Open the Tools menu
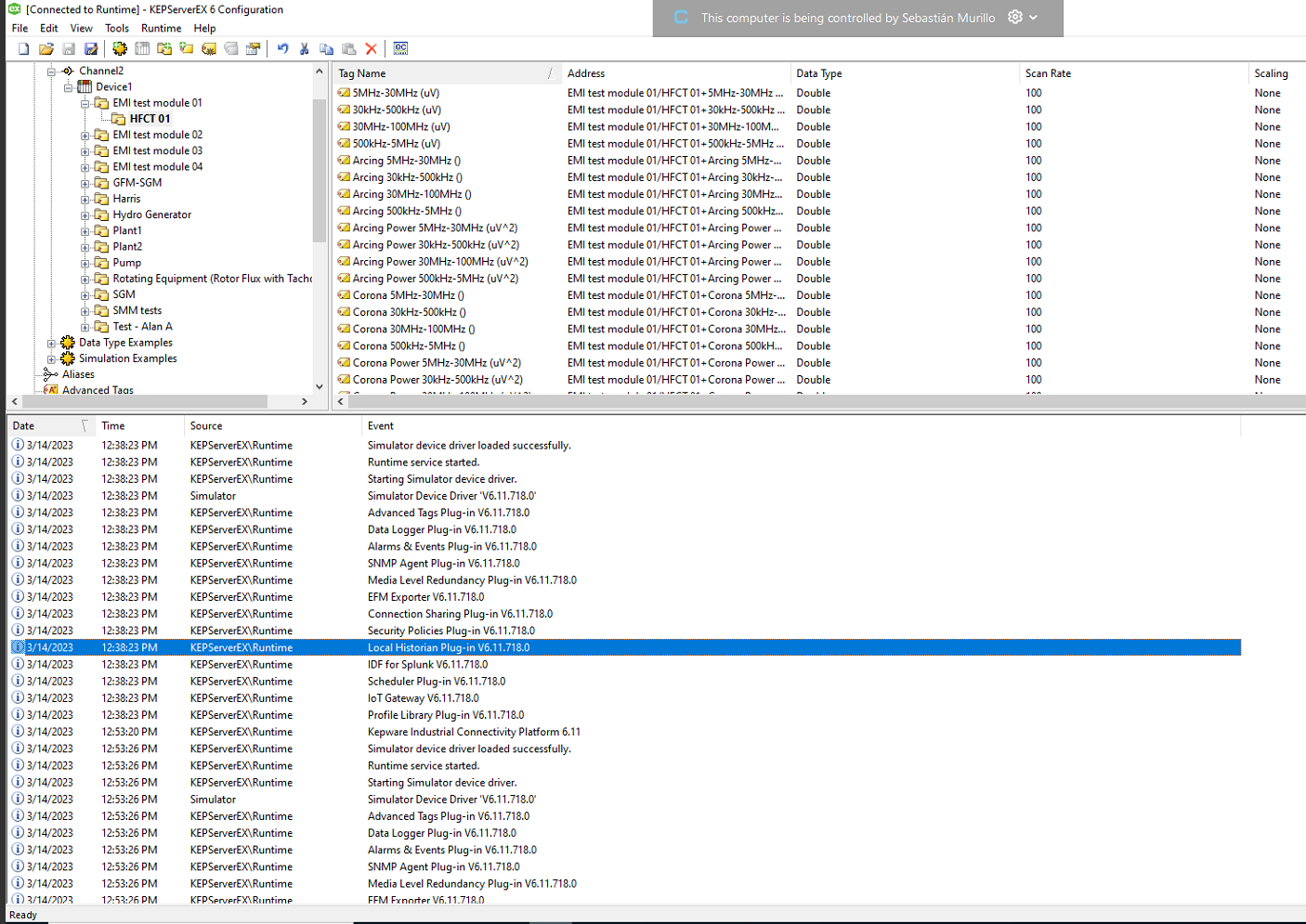 (x=117, y=28)
